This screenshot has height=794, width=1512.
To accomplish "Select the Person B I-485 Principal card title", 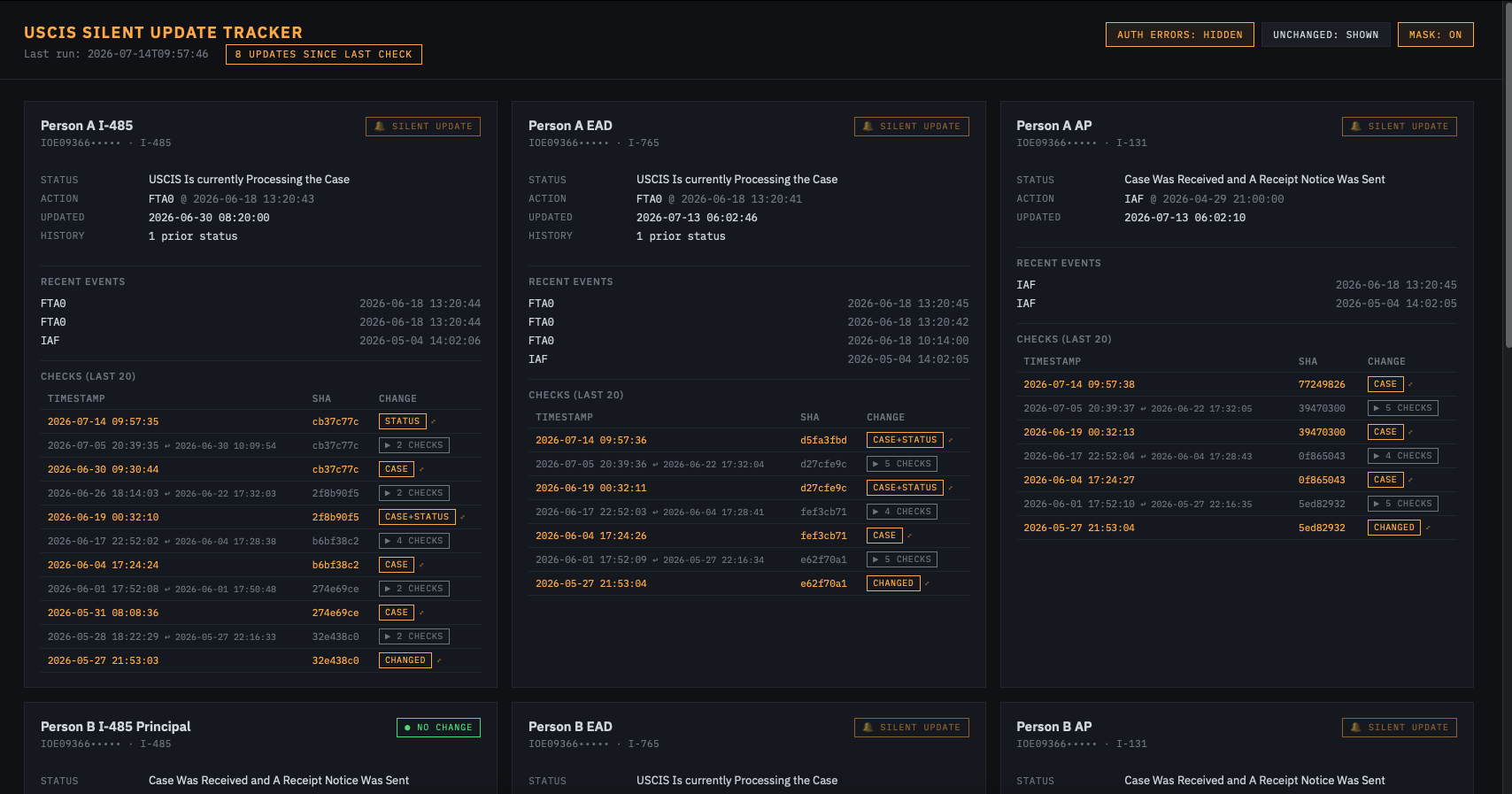I will pos(116,727).
